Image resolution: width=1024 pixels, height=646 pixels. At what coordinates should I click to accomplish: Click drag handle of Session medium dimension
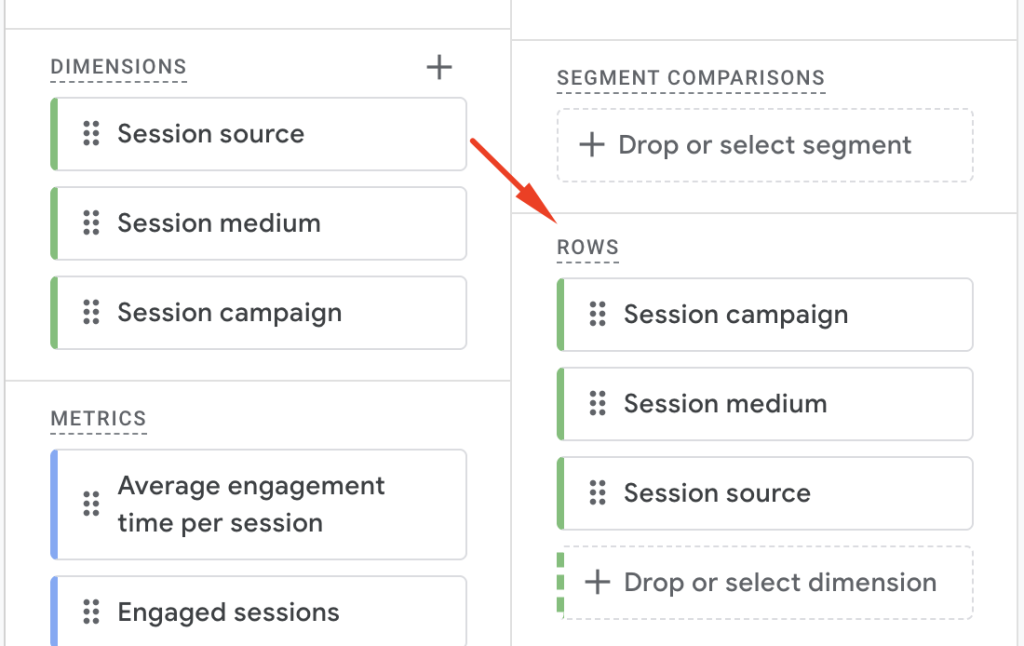click(91, 223)
